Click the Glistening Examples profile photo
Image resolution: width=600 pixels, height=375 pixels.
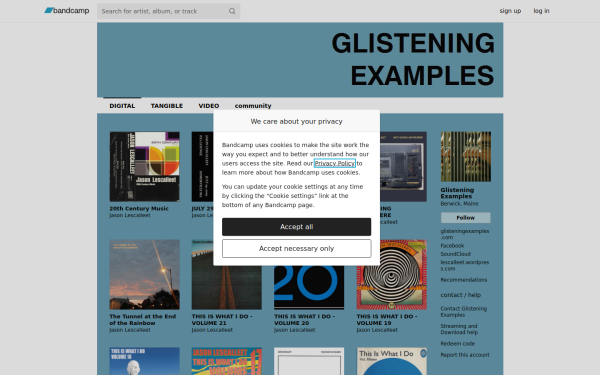[x=466, y=157]
